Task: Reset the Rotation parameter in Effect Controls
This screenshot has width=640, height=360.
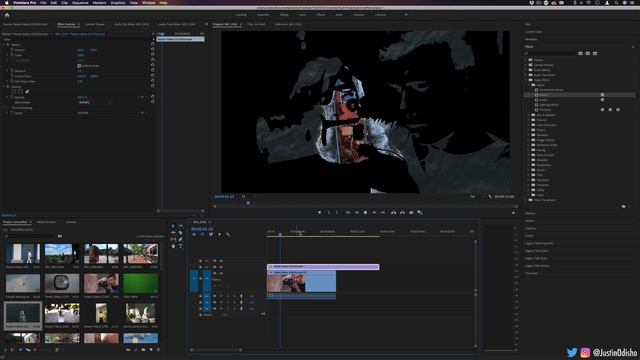Action: click(x=153, y=71)
